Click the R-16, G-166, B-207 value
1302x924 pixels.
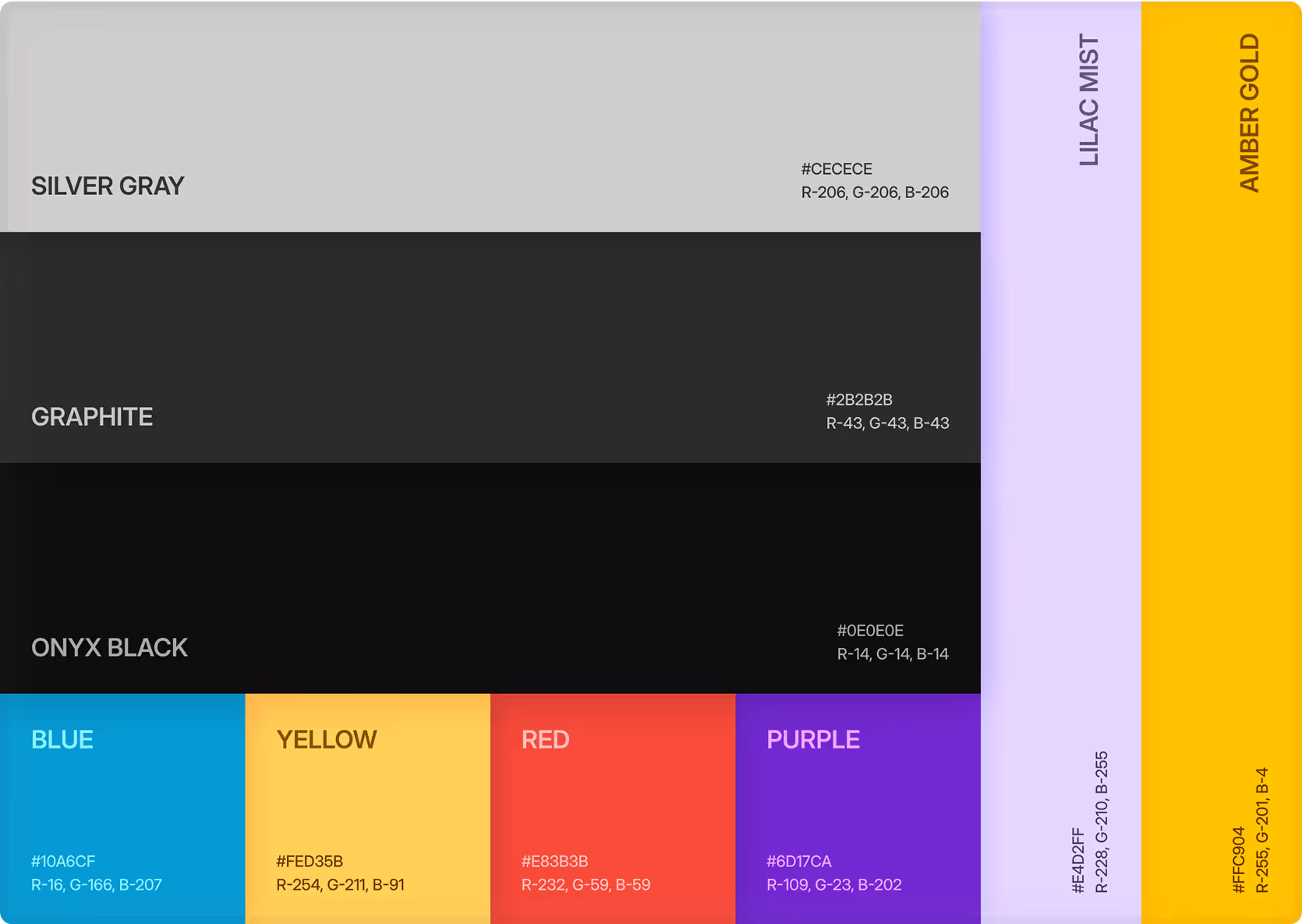97,885
